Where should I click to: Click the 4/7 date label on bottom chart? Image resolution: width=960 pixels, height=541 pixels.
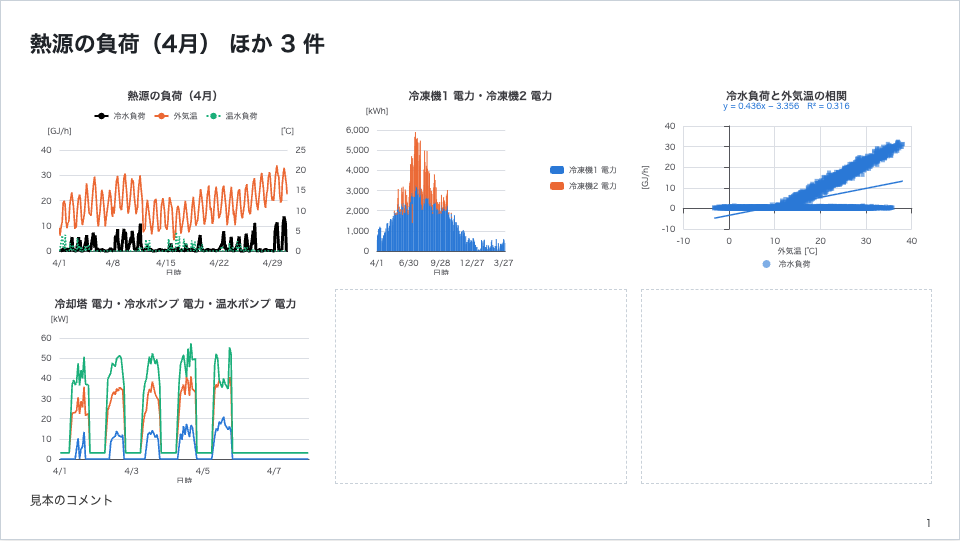[x=274, y=471]
